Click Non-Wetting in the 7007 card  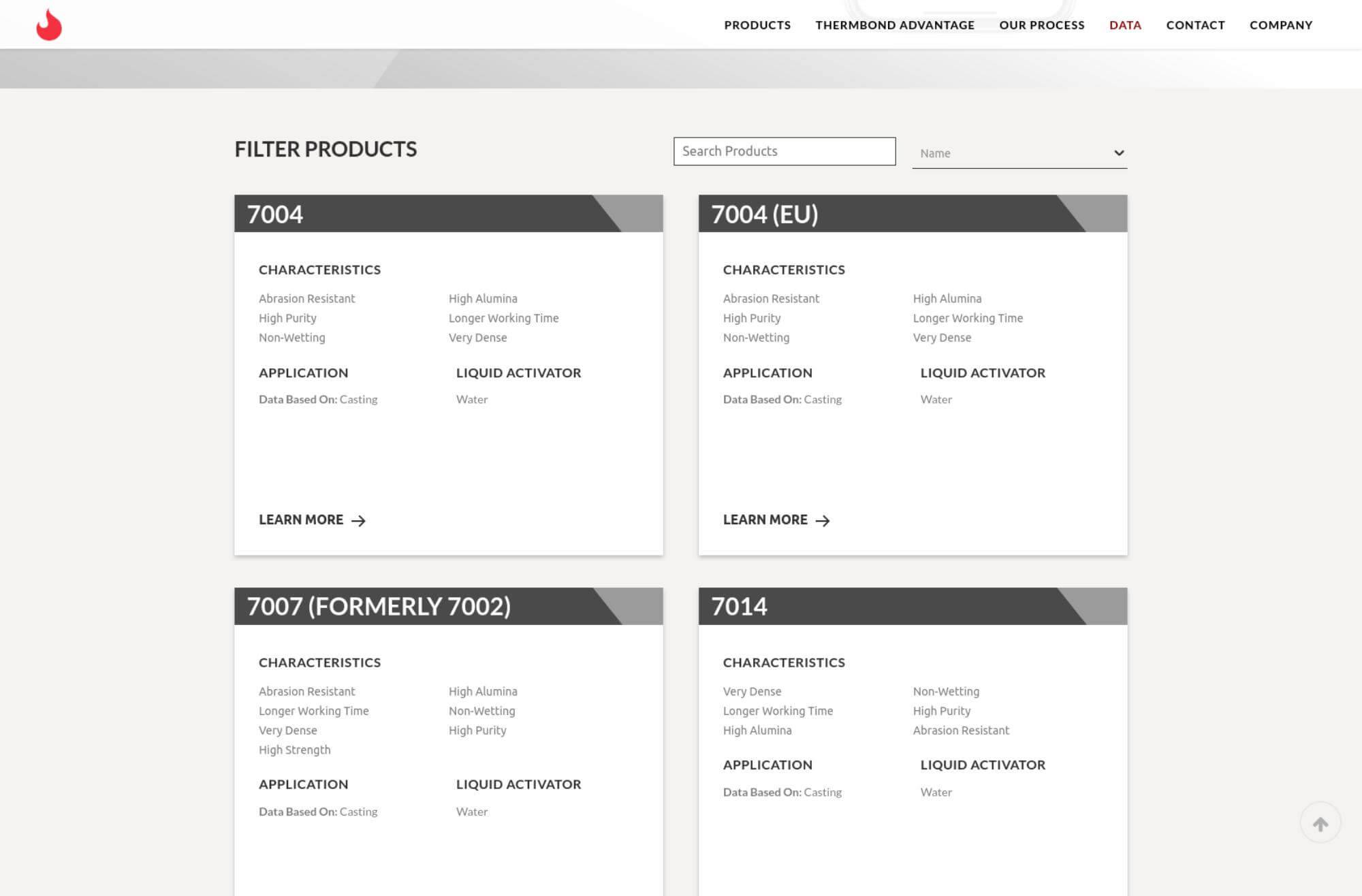481,711
